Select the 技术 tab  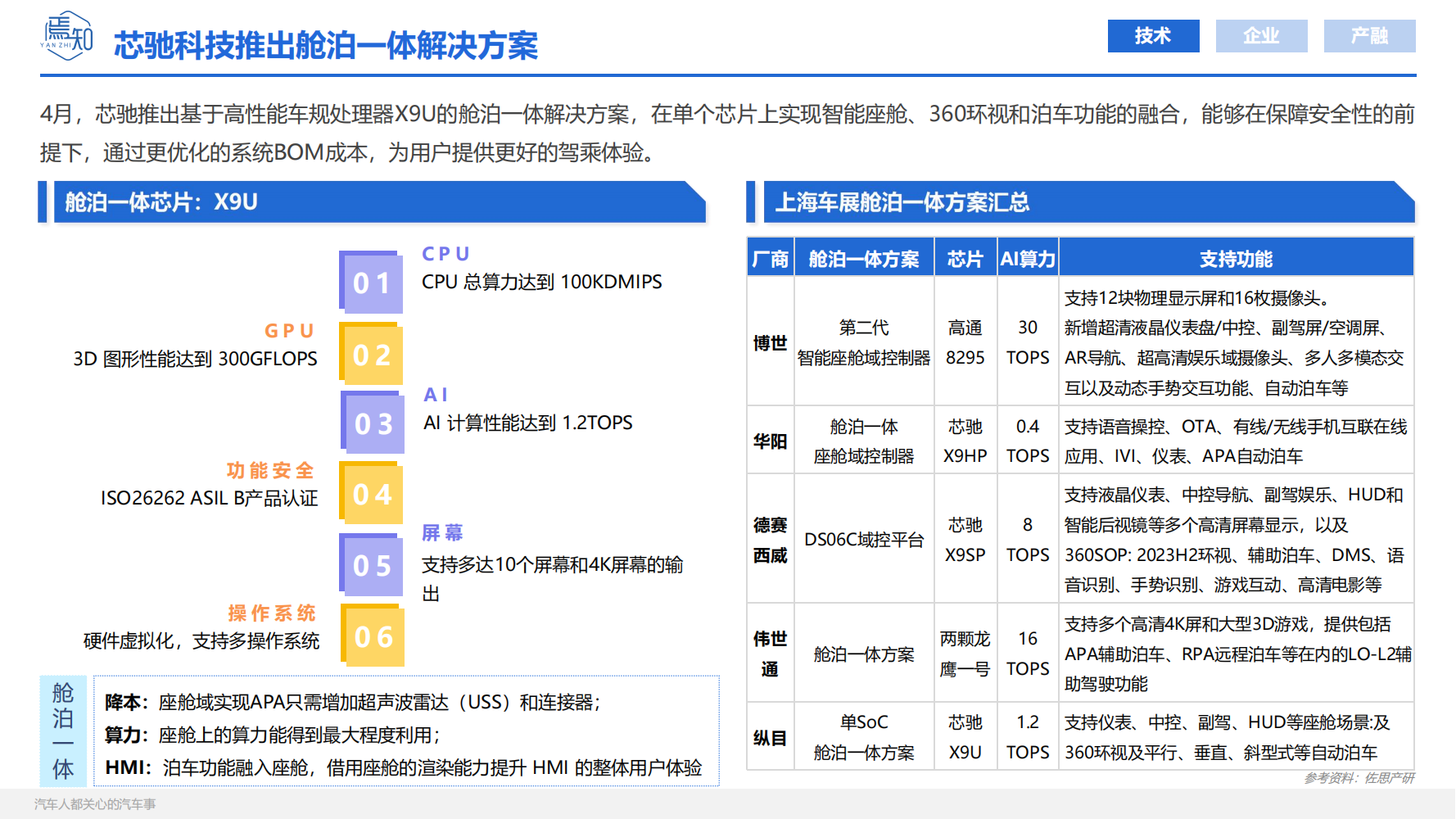coord(1153,36)
